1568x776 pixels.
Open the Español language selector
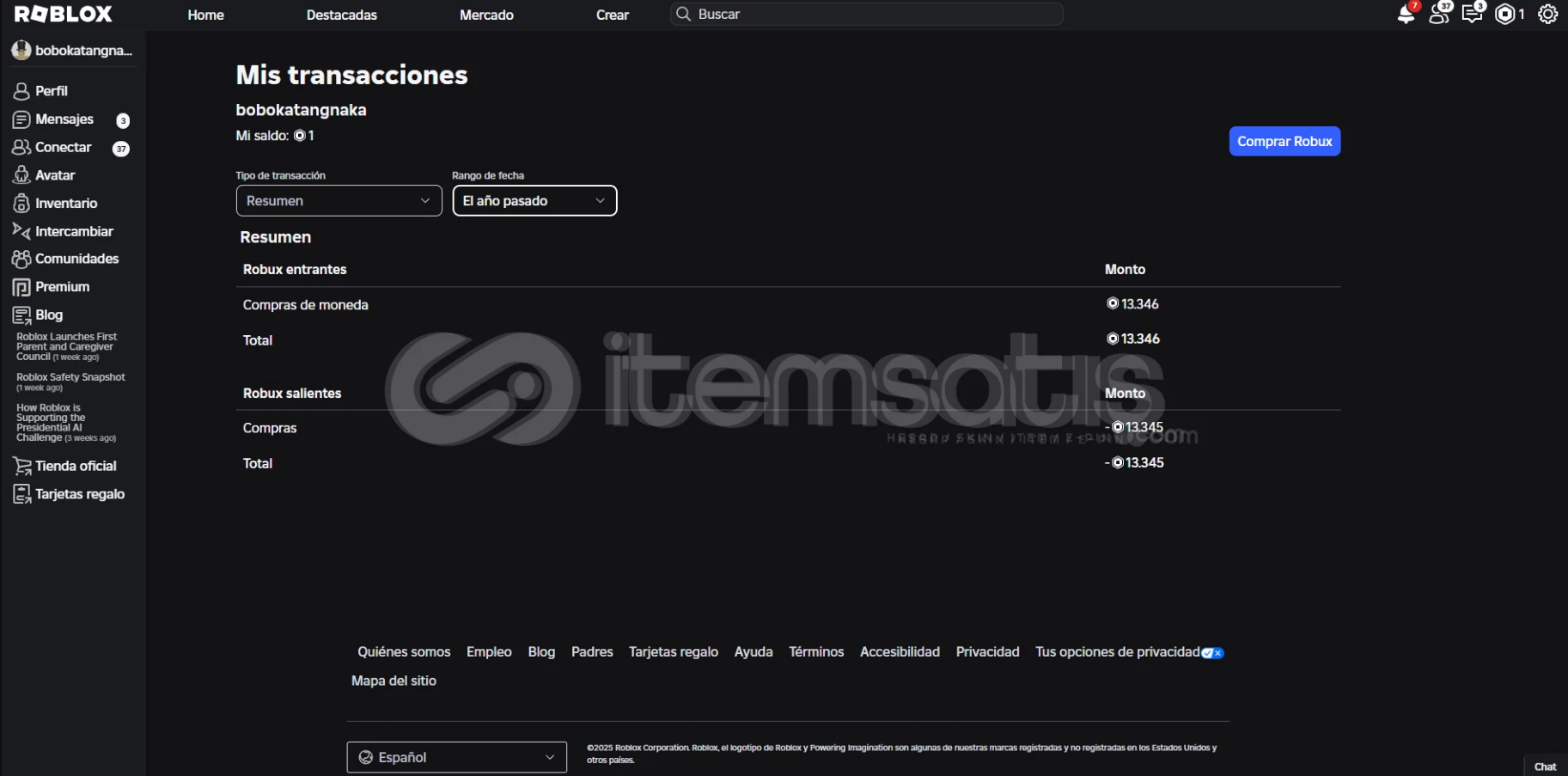pyautogui.click(x=457, y=757)
